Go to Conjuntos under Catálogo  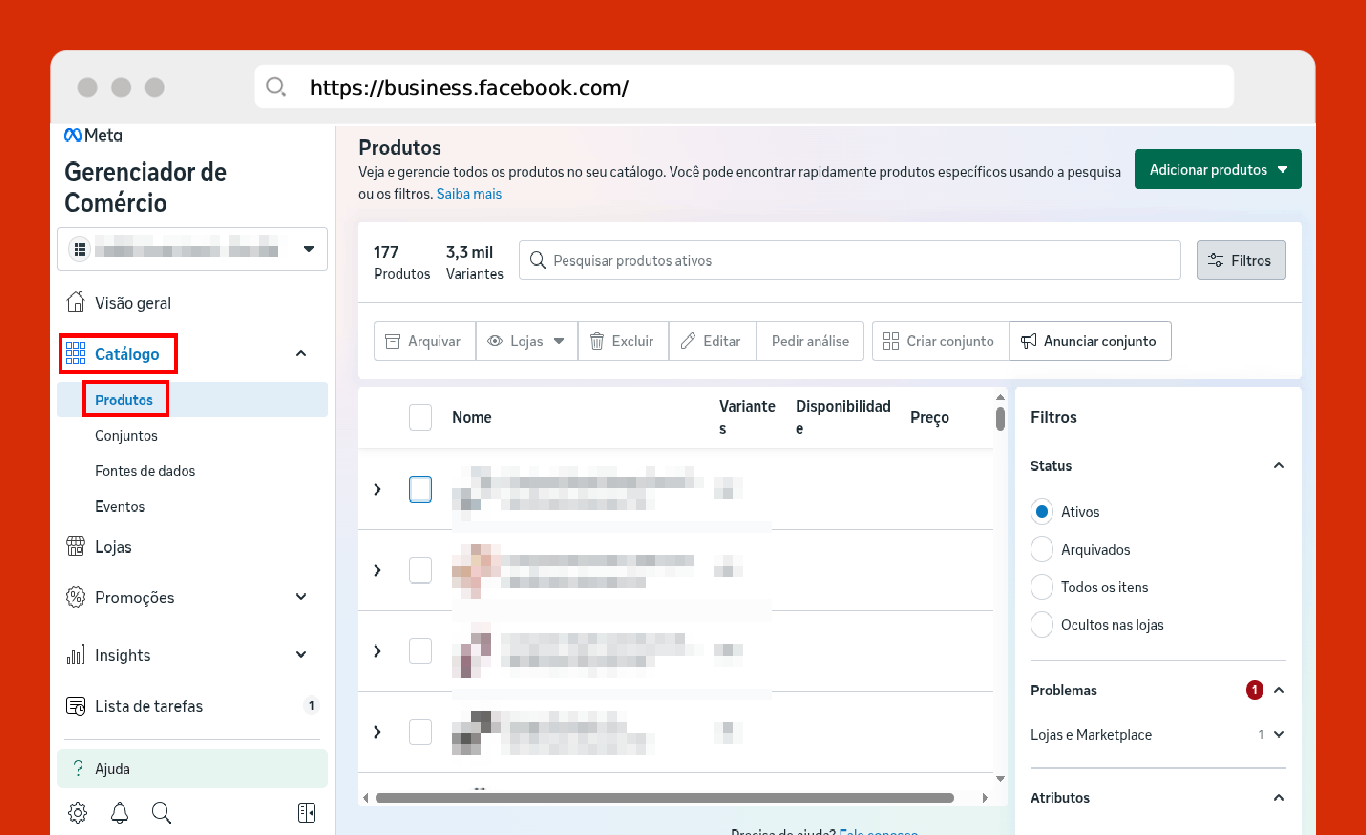click(x=126, y=436)
